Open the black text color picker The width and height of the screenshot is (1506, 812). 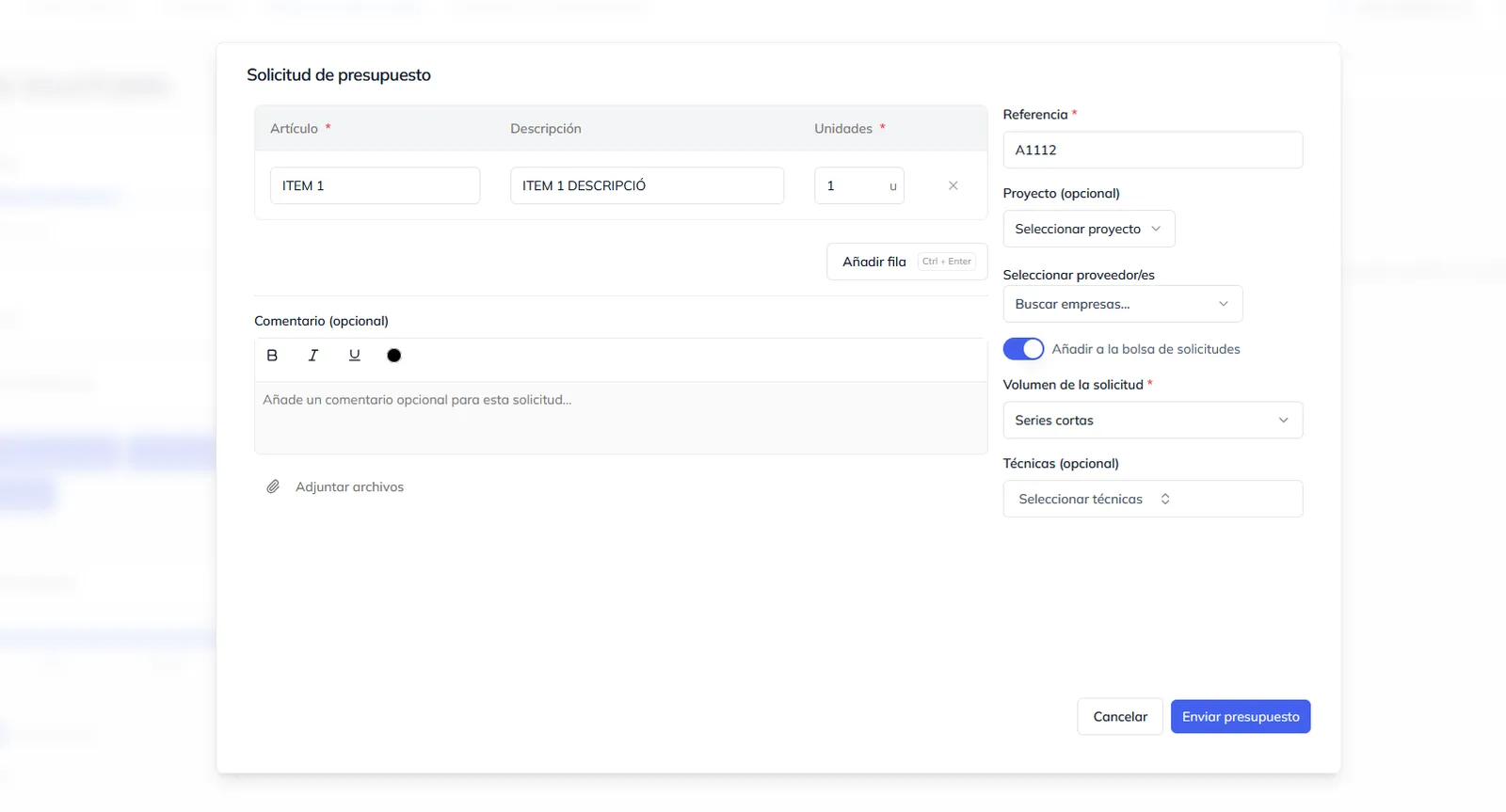click(x=394, y=356)
